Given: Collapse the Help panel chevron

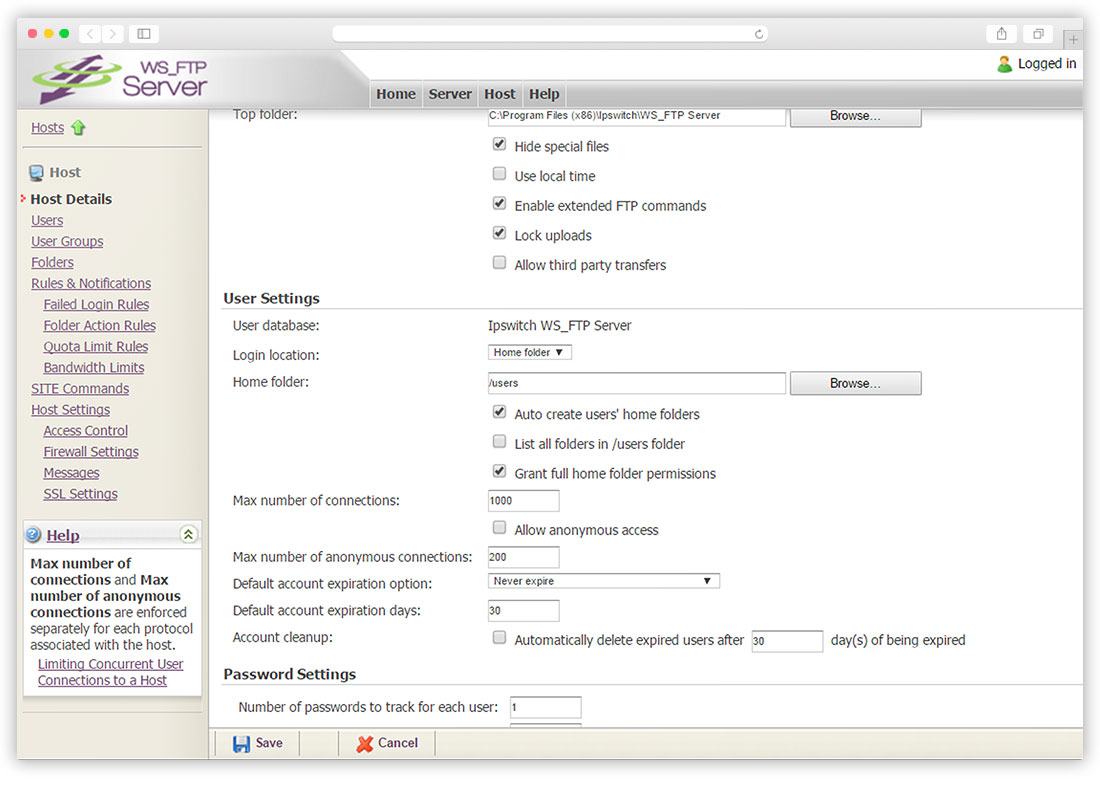Looking at the screenshot, I should click(x=188, y=535).
